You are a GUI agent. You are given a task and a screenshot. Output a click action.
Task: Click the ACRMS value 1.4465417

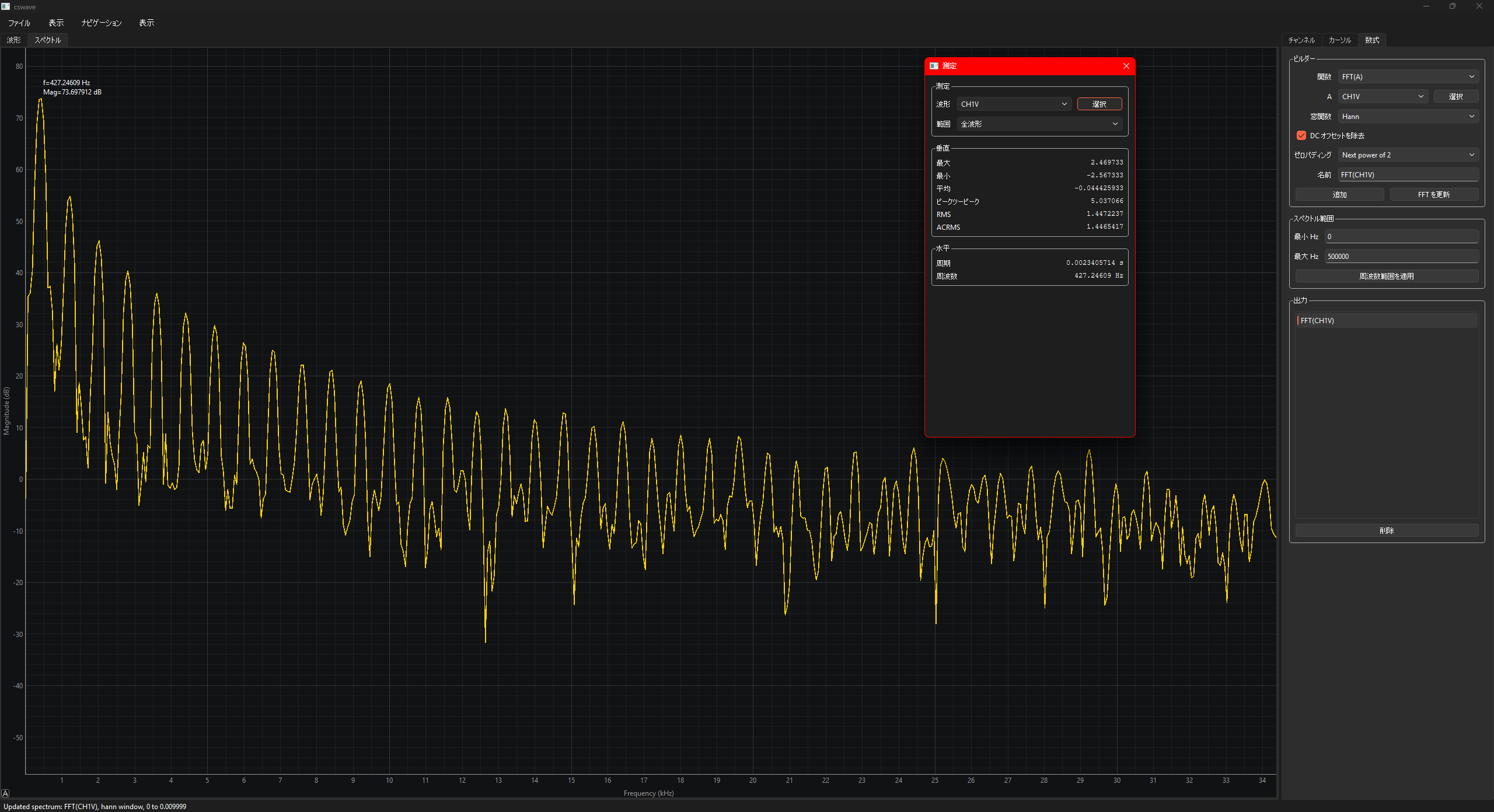pos(1104,227)
